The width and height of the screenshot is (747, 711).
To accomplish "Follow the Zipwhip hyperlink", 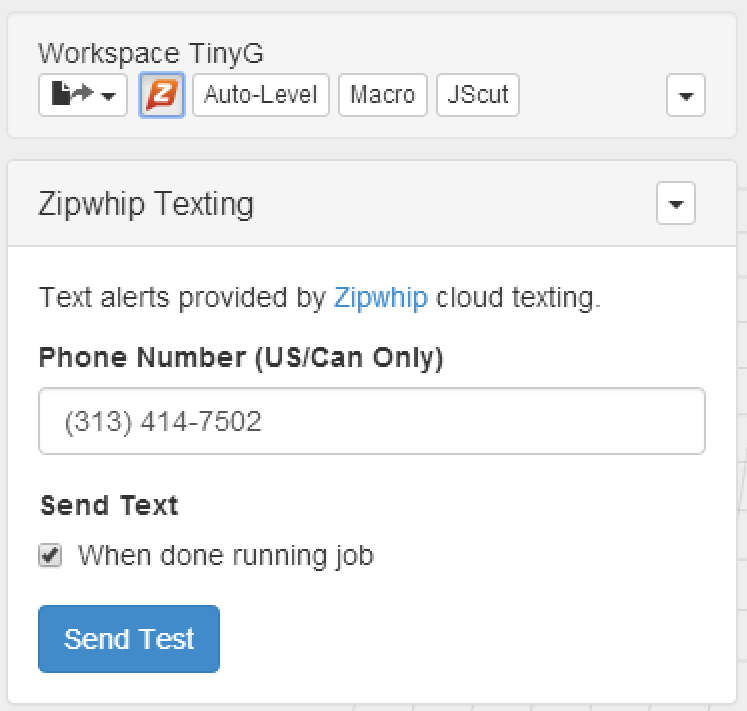I will [380, 298].
